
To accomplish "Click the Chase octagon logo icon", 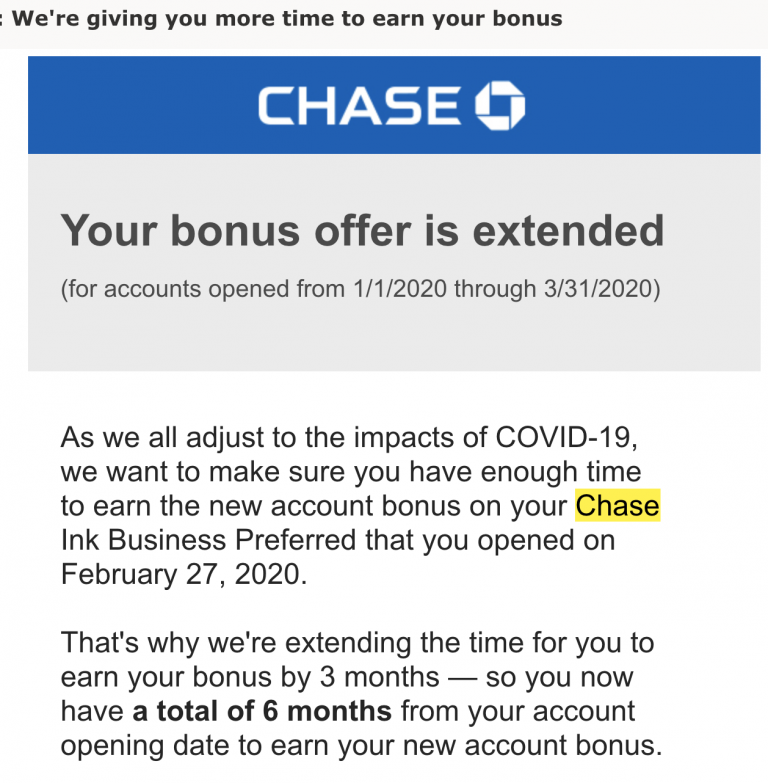I will tap(499, 106).
